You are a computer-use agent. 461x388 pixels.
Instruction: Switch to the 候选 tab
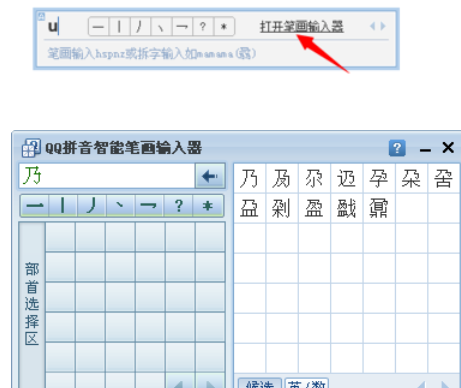pos(260,383)
